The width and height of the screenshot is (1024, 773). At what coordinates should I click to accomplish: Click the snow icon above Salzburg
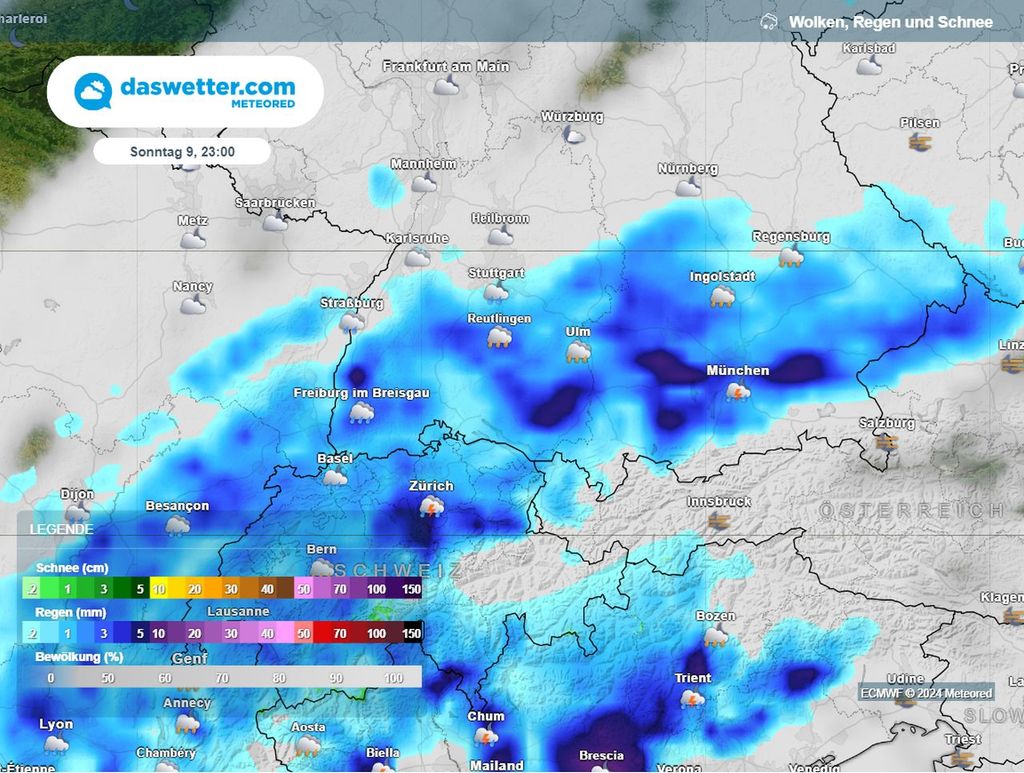886,440
